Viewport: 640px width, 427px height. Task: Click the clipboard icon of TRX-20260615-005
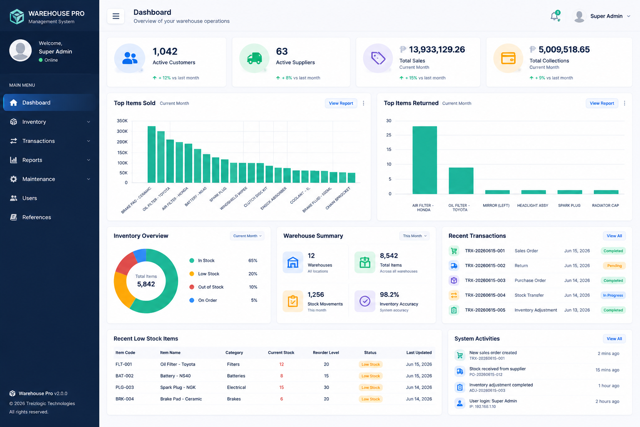pos(454,310)
